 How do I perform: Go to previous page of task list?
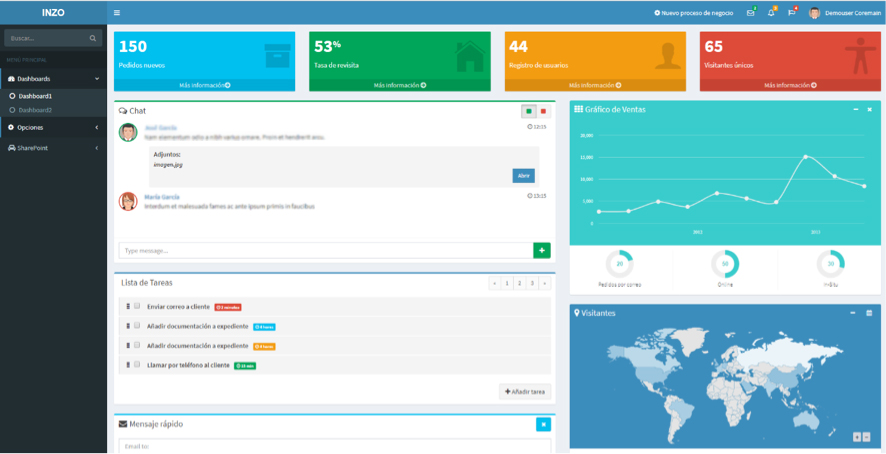495,283
